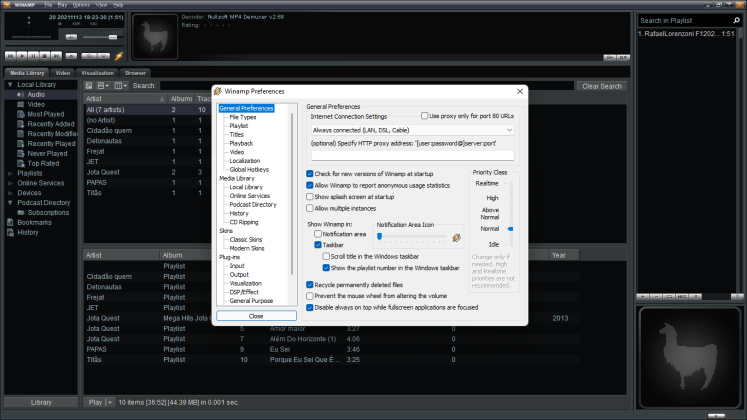Click the Previous track button in the player

[x=10, y=56]
